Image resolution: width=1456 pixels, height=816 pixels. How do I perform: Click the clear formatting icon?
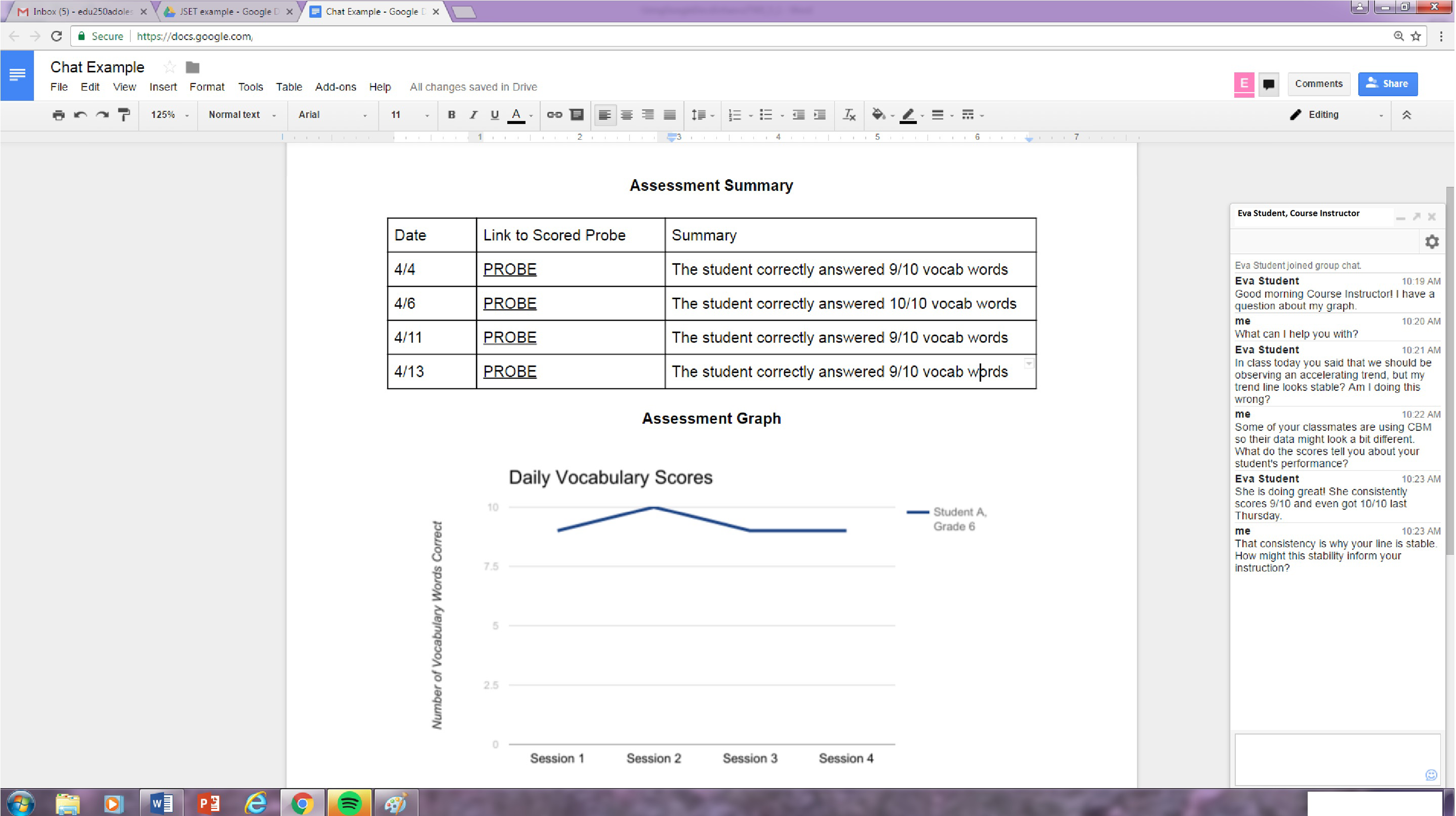[x=849, y=115]
